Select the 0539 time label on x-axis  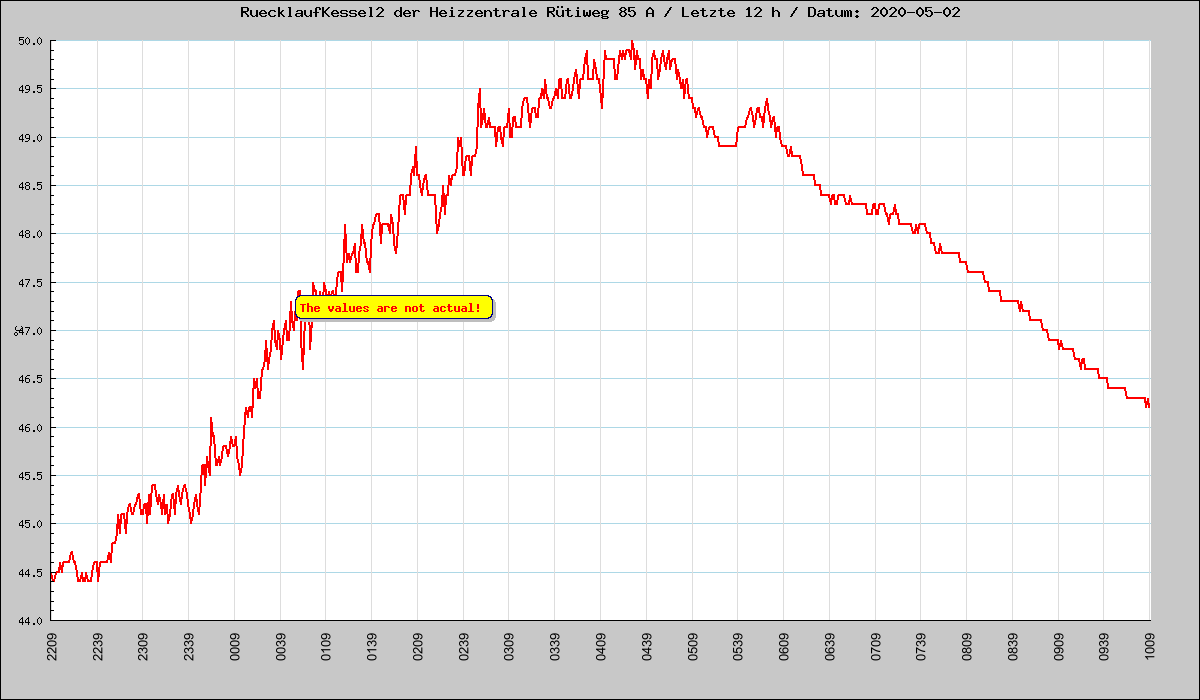pyautogui.click(x=738, y=645)
